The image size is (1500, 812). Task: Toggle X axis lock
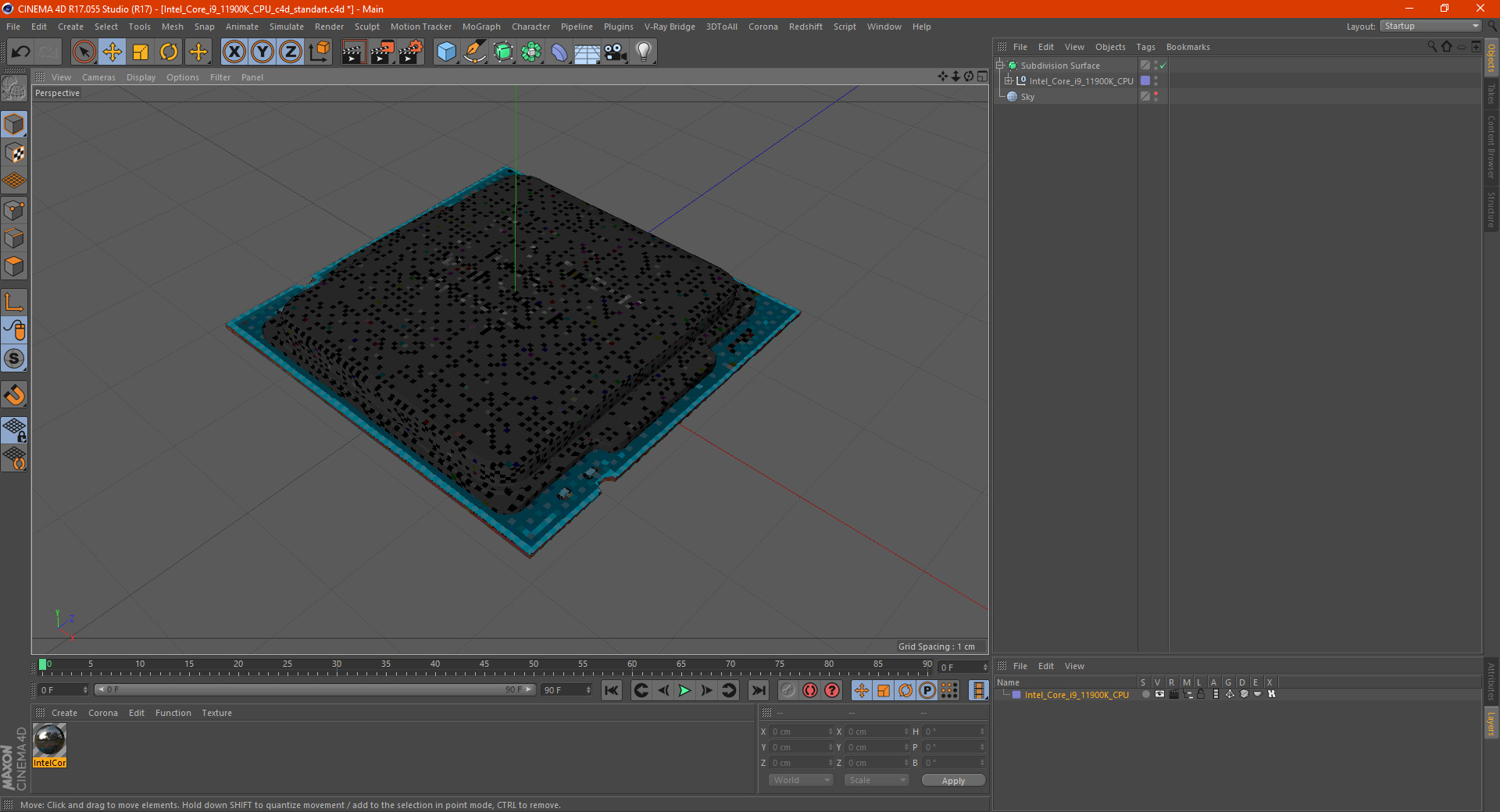coord(234,52)
